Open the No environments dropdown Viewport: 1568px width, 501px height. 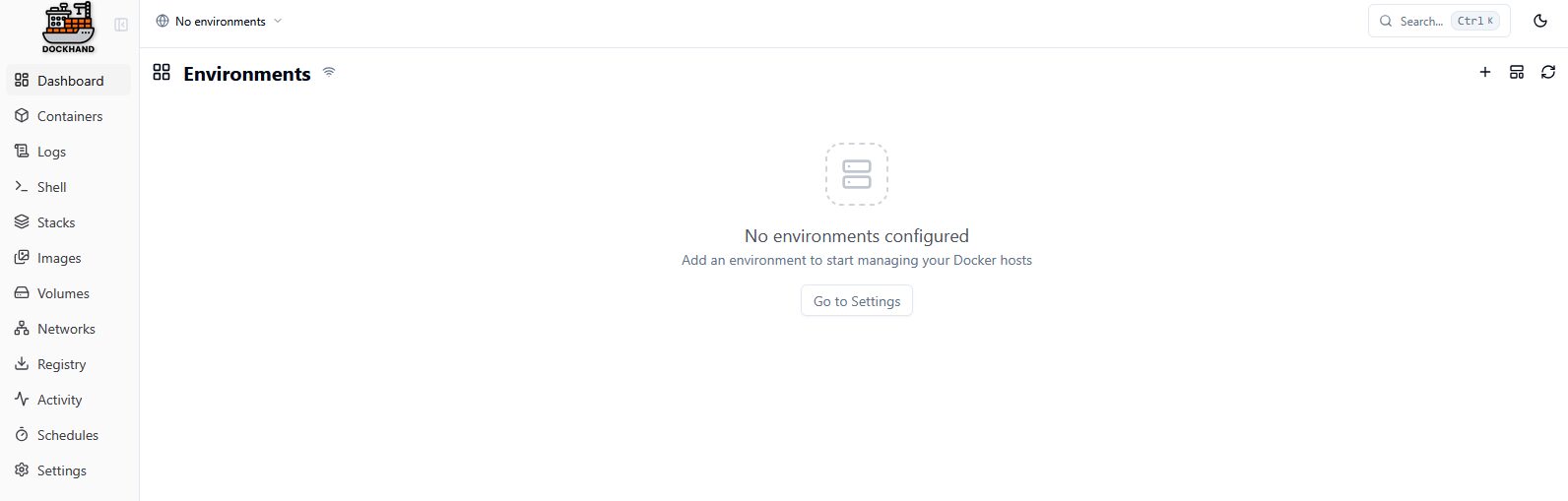point(219,21)
